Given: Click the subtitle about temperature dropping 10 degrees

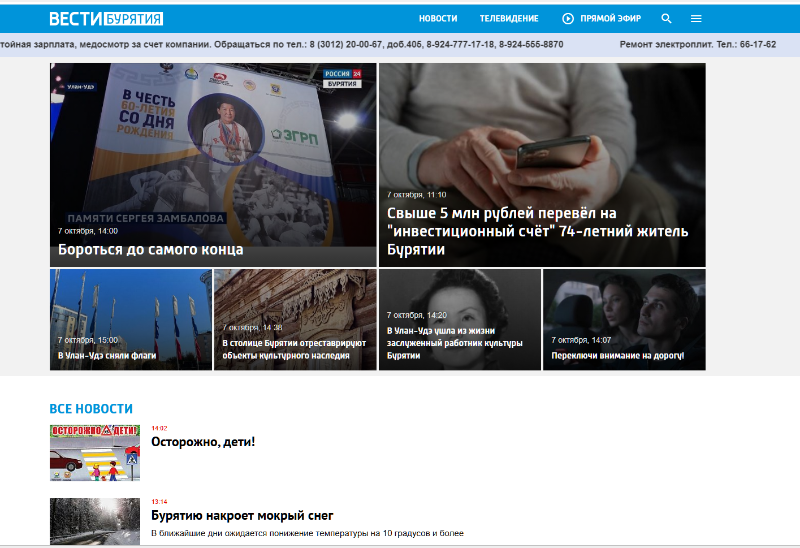Looking at the screenshot, I should (x=307, y=533).
